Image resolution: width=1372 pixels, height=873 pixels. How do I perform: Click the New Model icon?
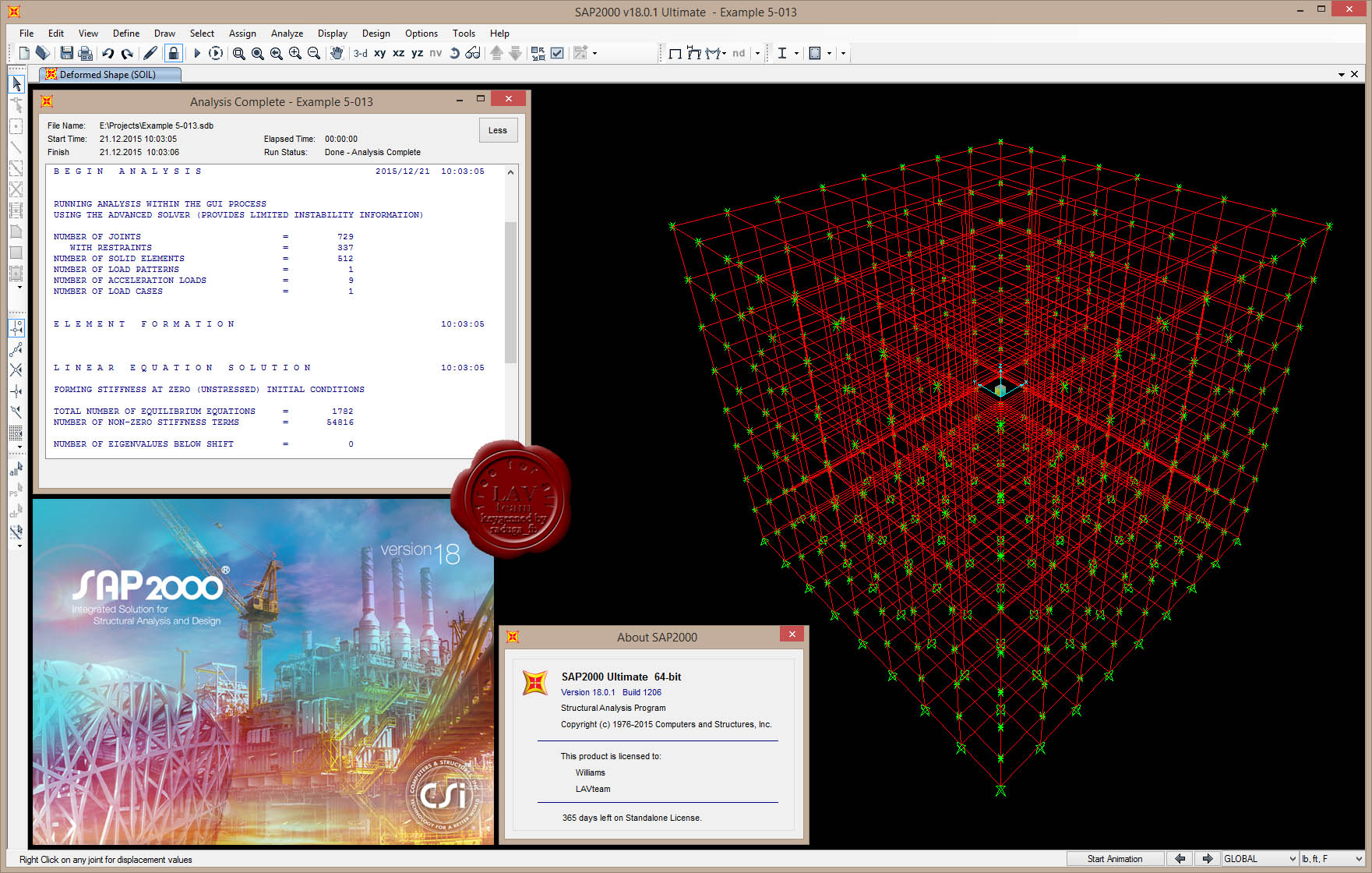pos(24,53)
